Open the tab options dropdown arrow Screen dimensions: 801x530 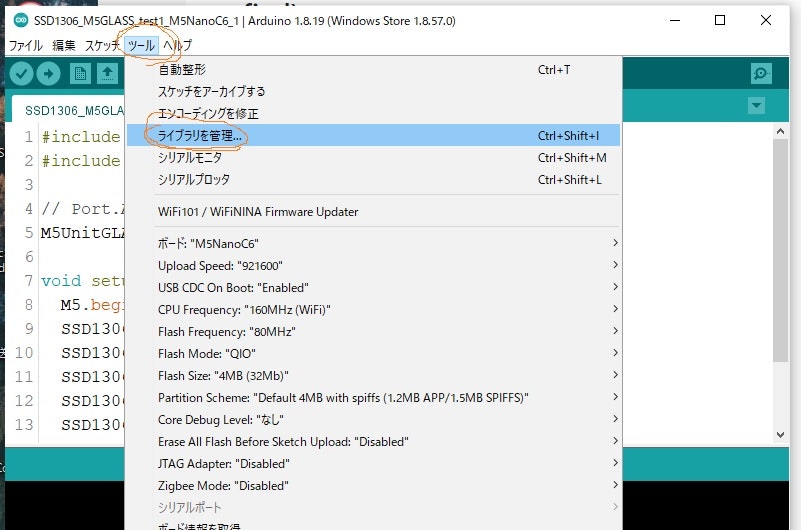tap(757, 106)
